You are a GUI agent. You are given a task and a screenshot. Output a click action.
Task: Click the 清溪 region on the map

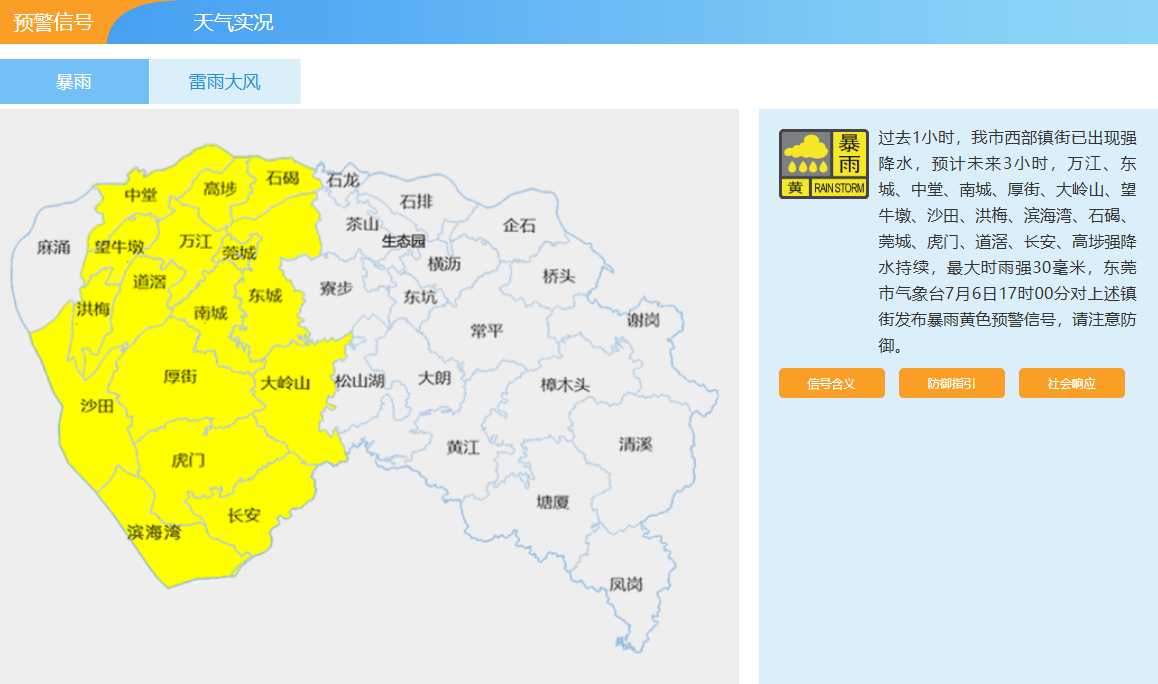[635, 444]
